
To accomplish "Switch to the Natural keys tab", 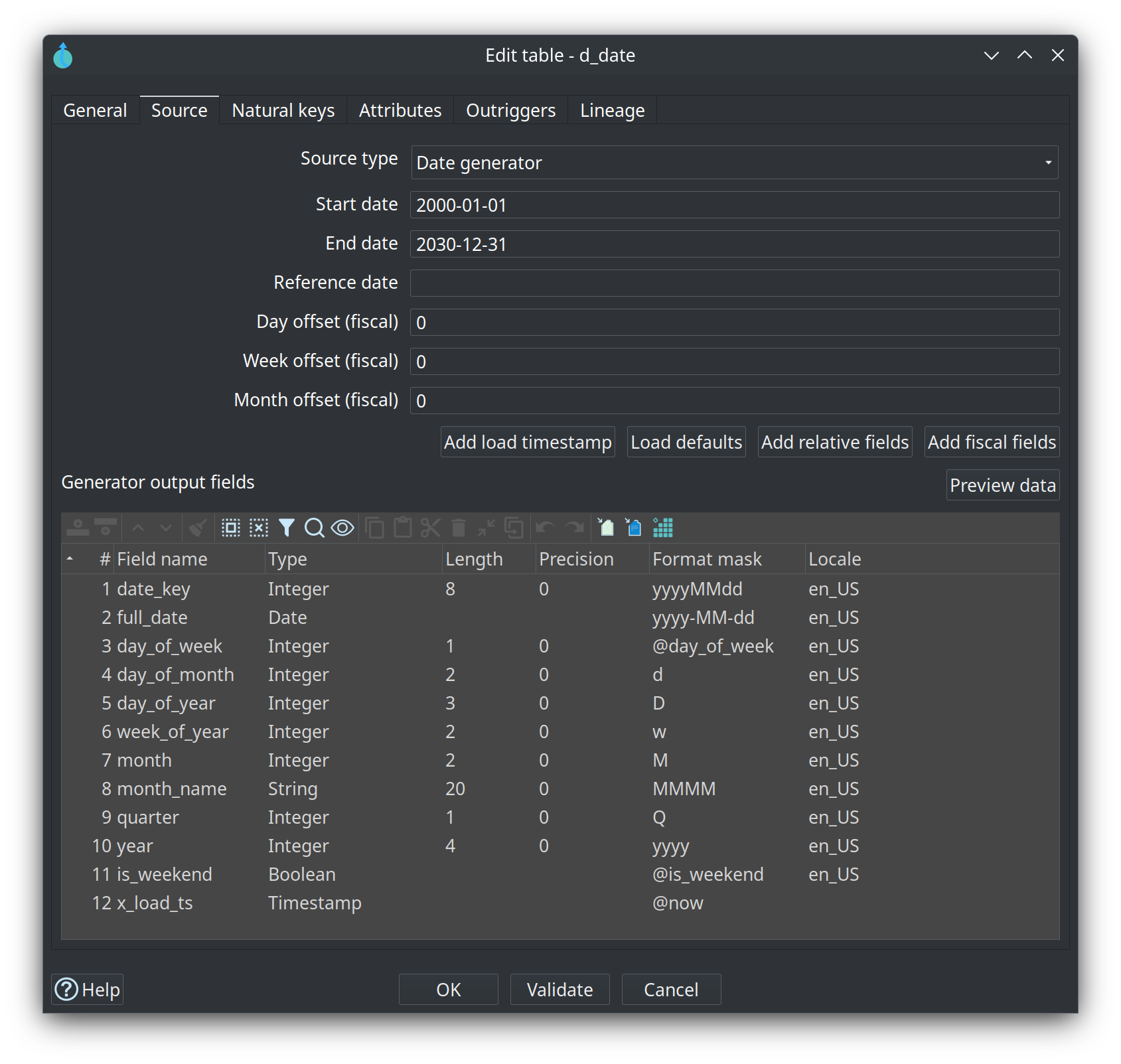I will click(283, 110).
